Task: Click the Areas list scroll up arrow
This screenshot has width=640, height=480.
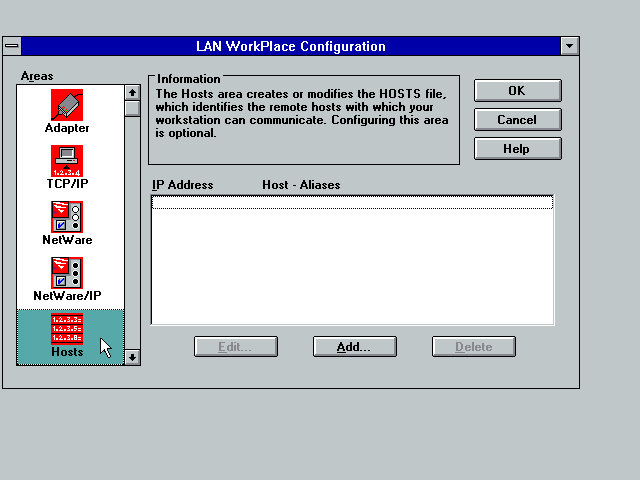Action: click(x=132, y=93)
